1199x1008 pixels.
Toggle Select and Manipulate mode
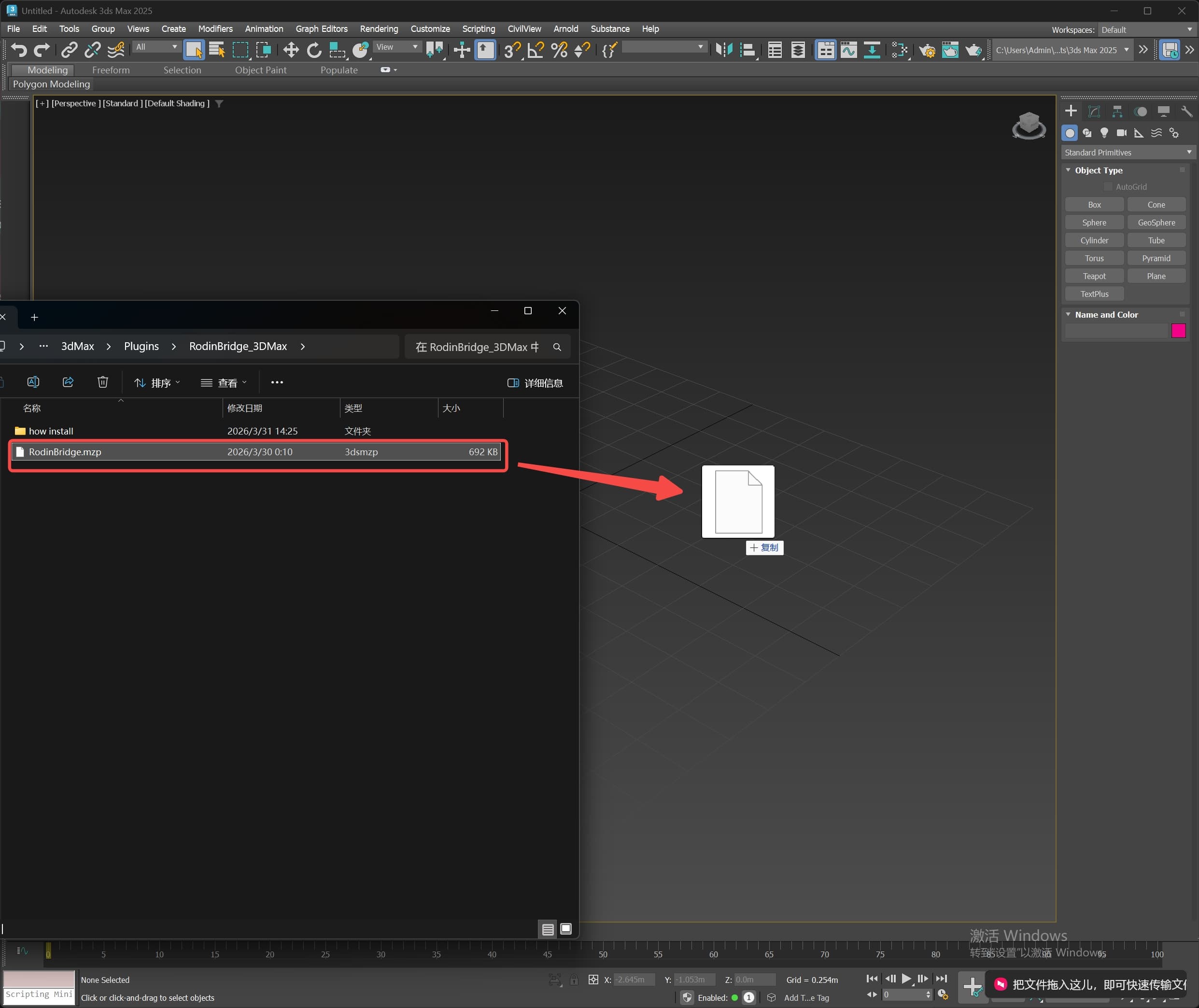(462, 50)
